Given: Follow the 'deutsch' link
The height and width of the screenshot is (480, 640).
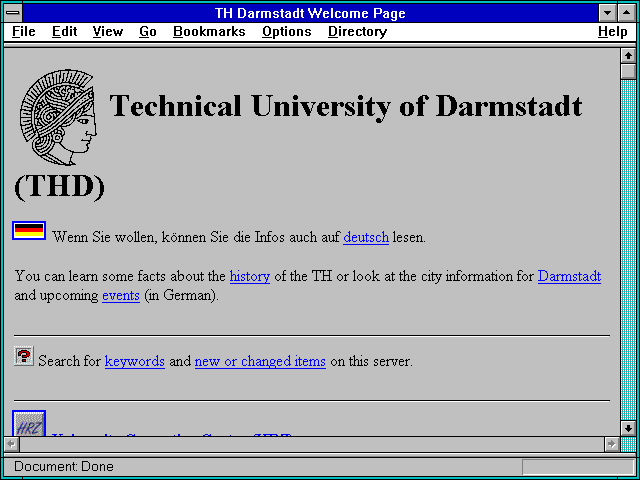Looking at the screenshot, I should click(x=366, y=237).
